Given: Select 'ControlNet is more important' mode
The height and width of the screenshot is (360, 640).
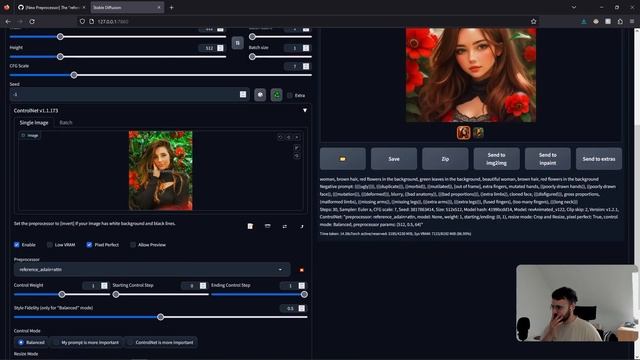Looking at the screenshot, I should coord(161,342).
